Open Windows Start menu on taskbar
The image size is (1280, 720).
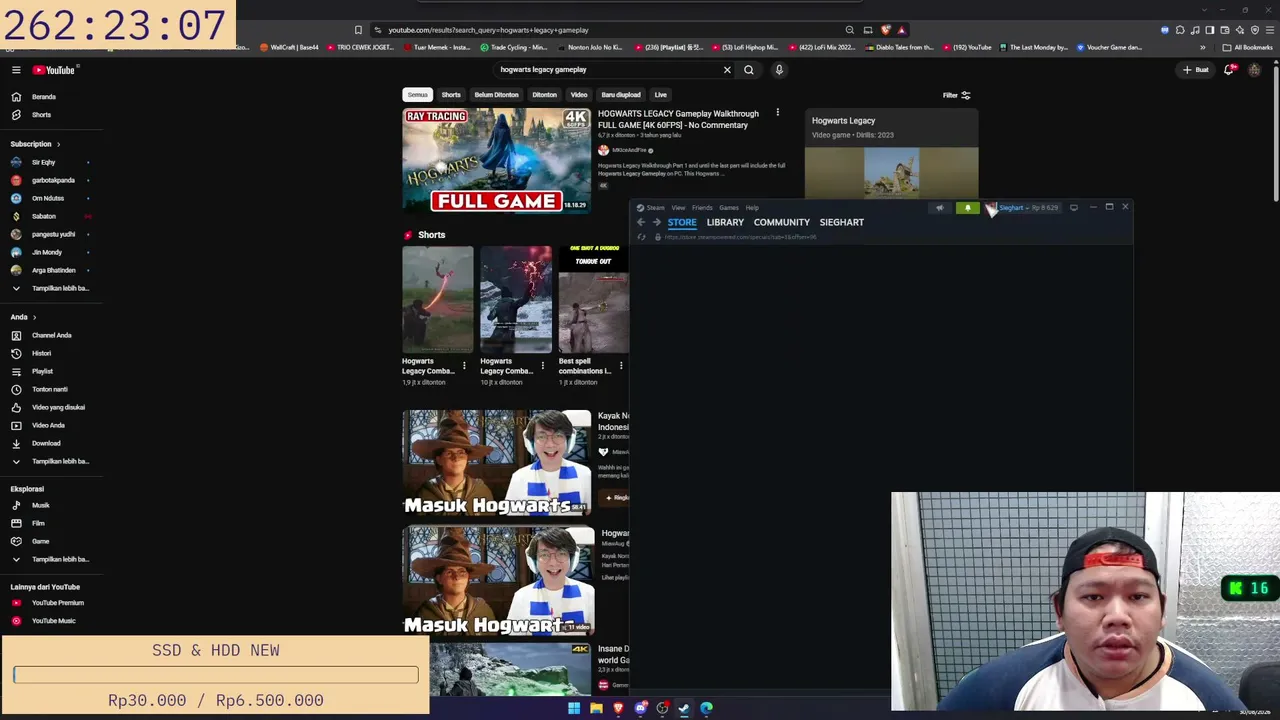click(x=574, y=708)
